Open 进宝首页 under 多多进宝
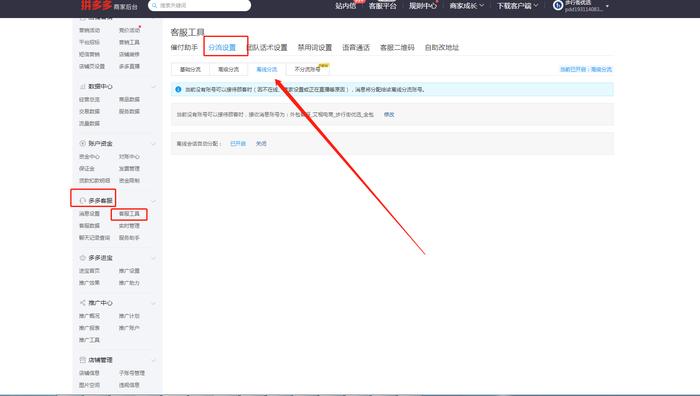Image resolution: width=700 pixels, height=396 pixels. 89,271
